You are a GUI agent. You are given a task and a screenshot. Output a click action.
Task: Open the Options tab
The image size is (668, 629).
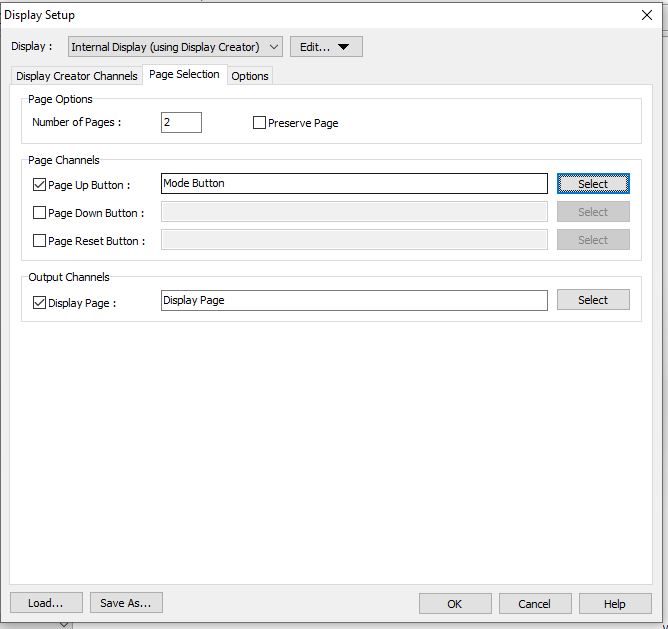[x=250, y=76]
